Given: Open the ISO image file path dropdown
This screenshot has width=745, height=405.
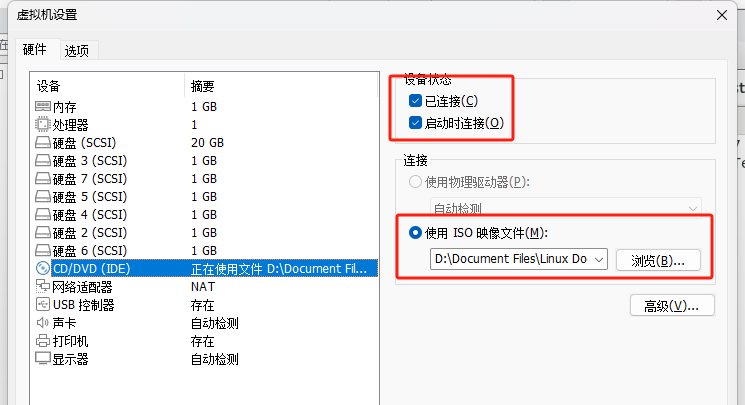Looking at the screenshot, I should (x=598, y=259).
